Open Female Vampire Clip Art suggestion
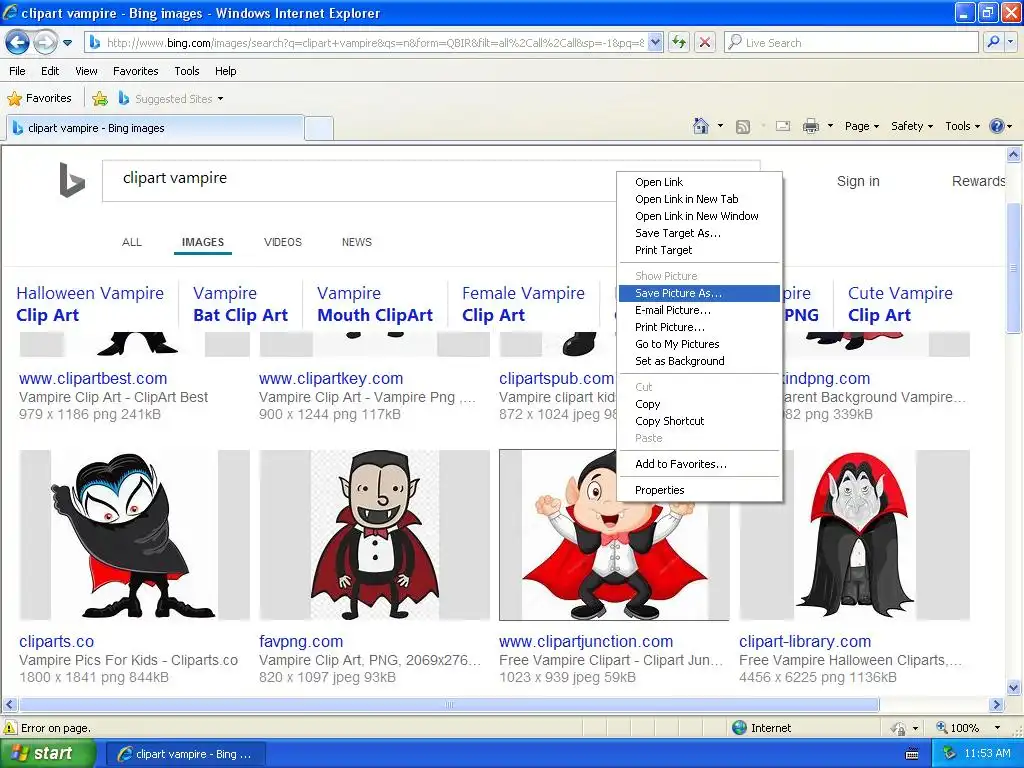This screenshot has width=1024, height=768. pyautogui.click(x=523, y=304)
